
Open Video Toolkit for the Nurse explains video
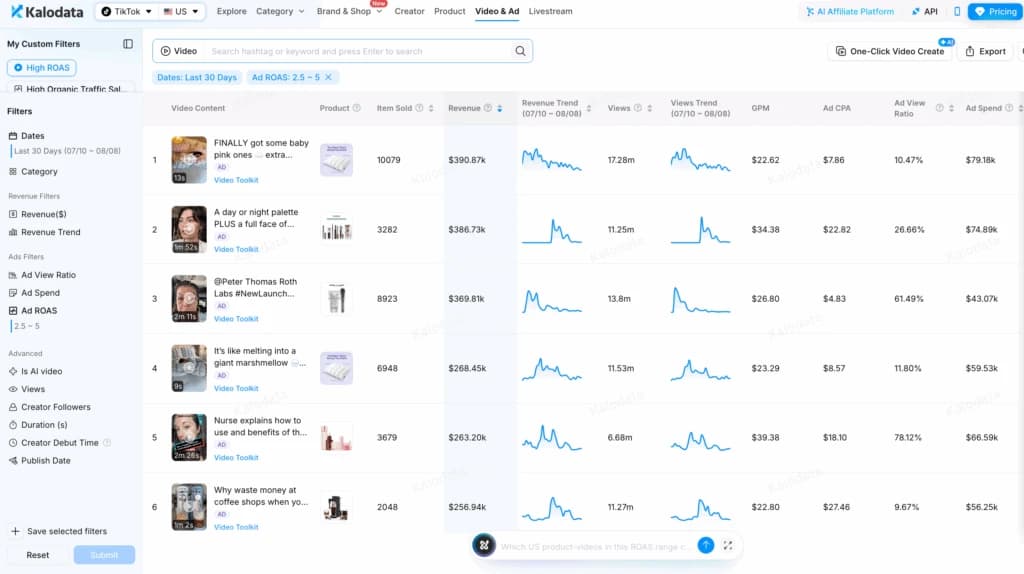[x=236, y=458]
